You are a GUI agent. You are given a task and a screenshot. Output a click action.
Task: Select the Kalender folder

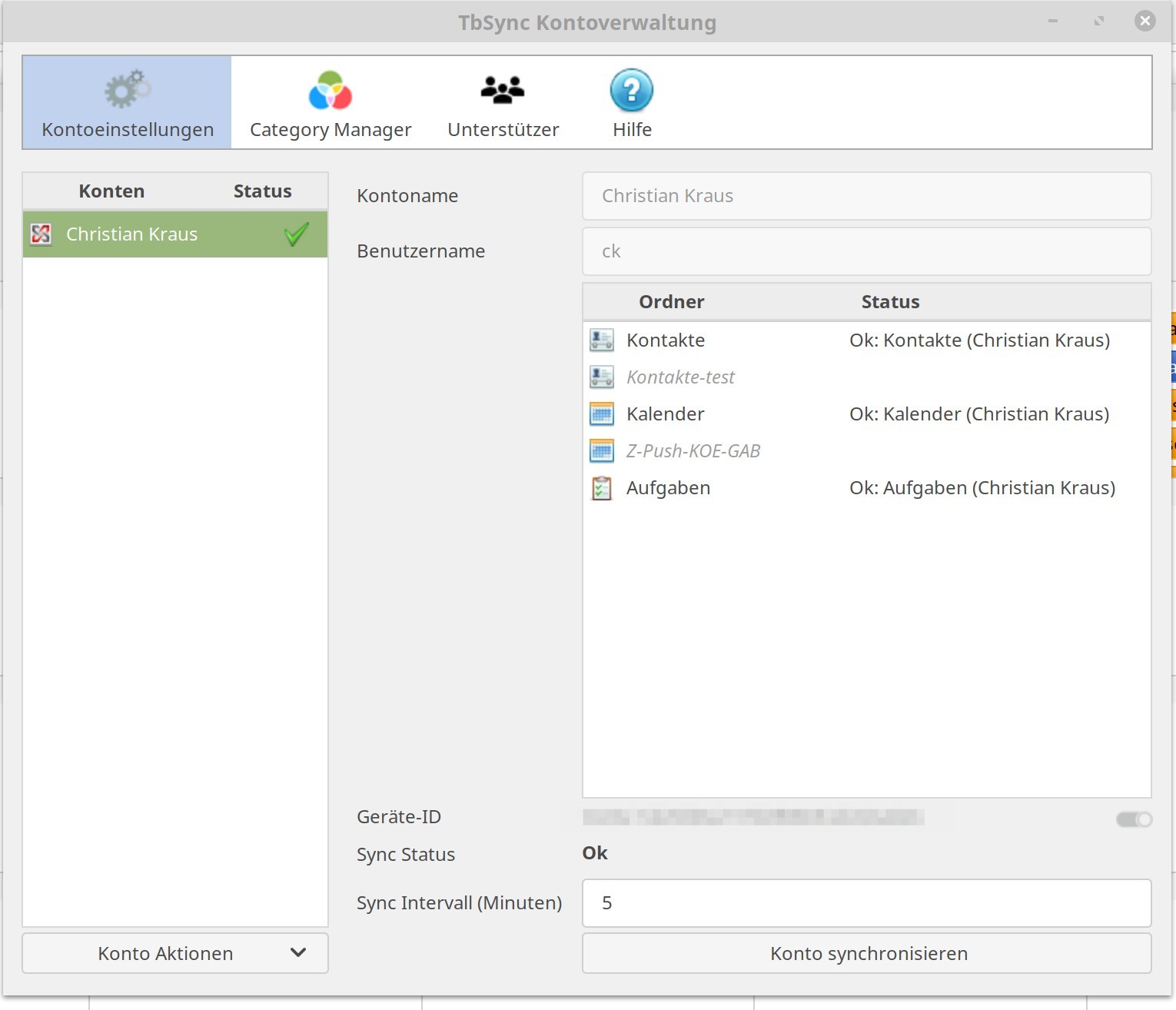pyautogui.click(x=867, y=414)
